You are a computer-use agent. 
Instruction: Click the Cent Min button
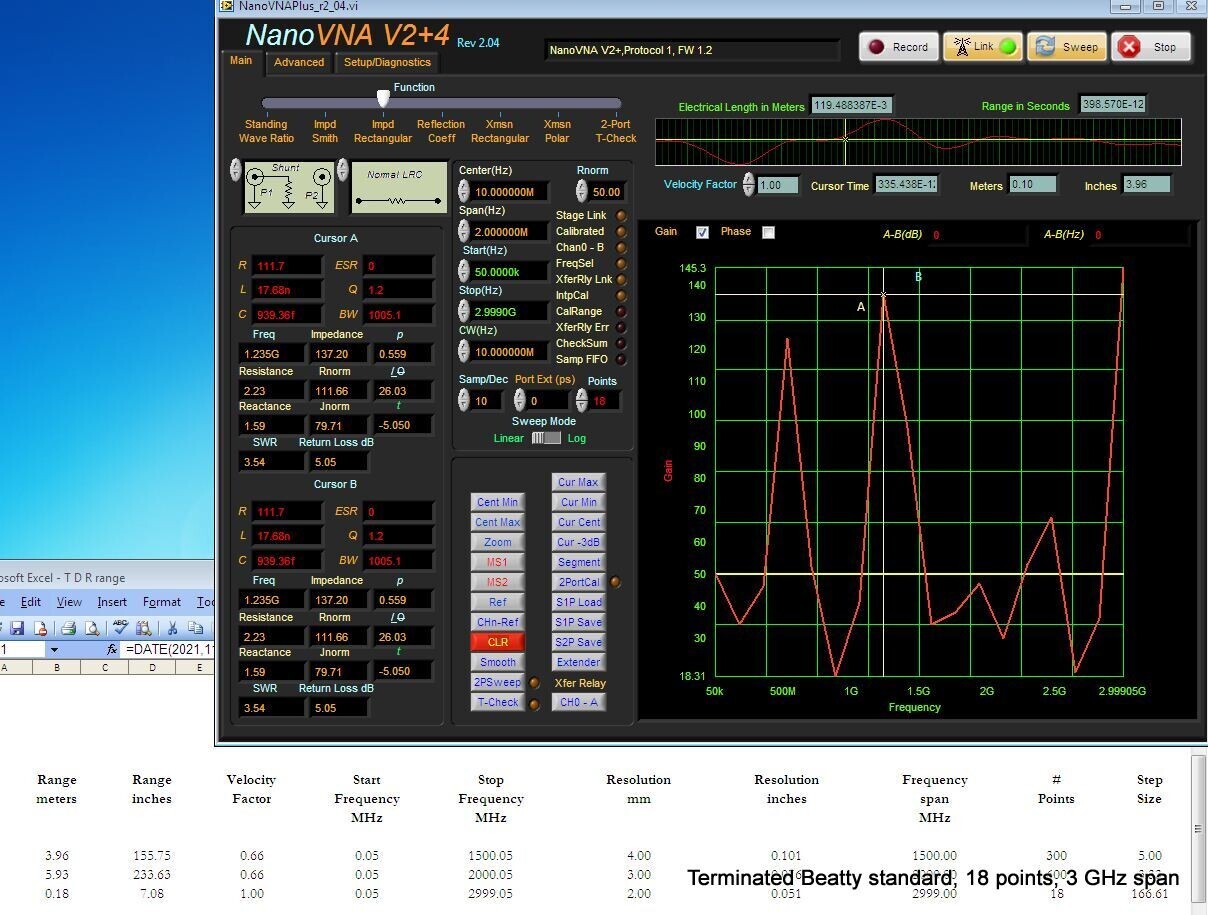point(497,502)
